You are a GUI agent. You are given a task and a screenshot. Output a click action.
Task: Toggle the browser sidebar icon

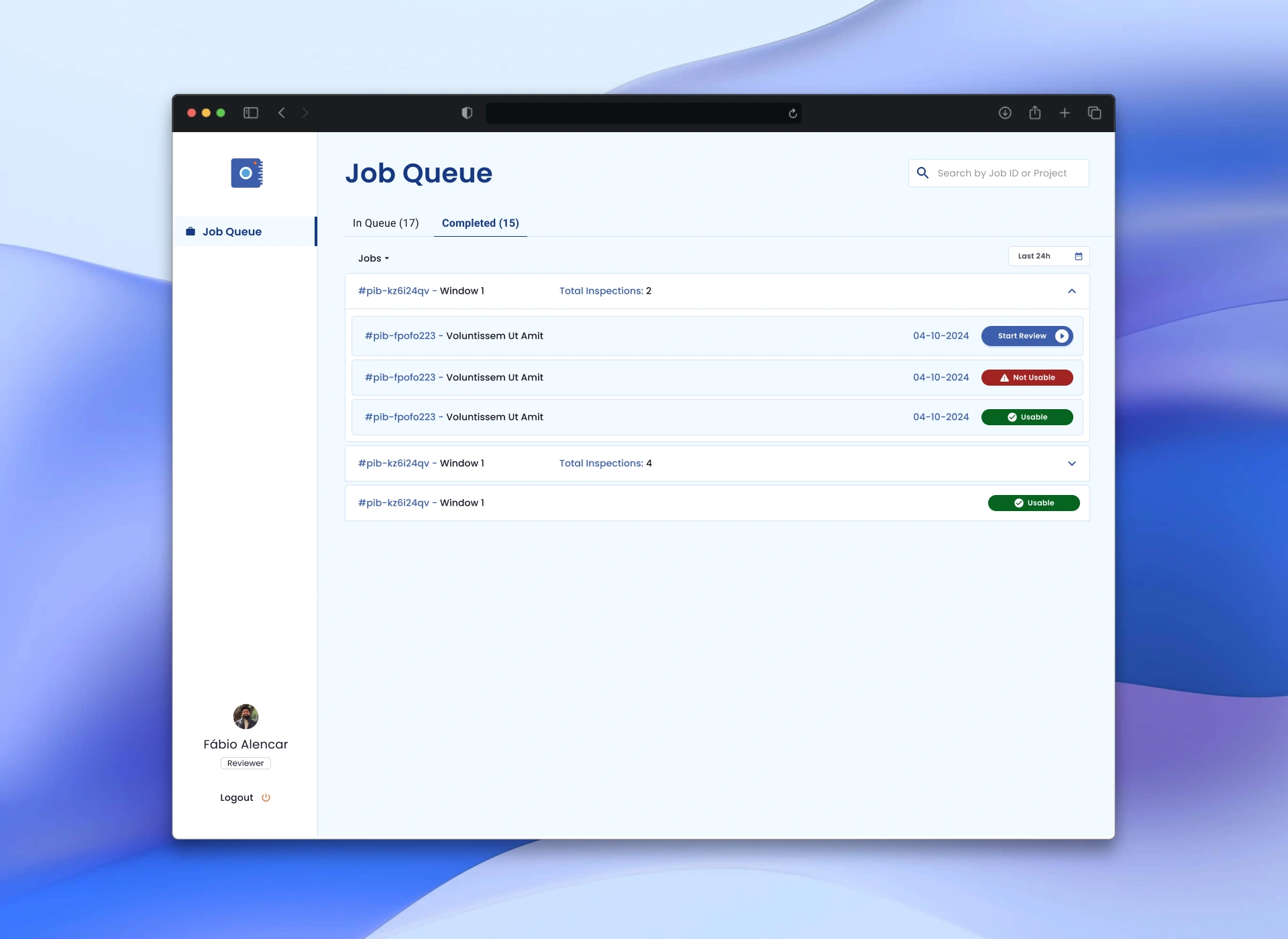[x=251, y=113]
